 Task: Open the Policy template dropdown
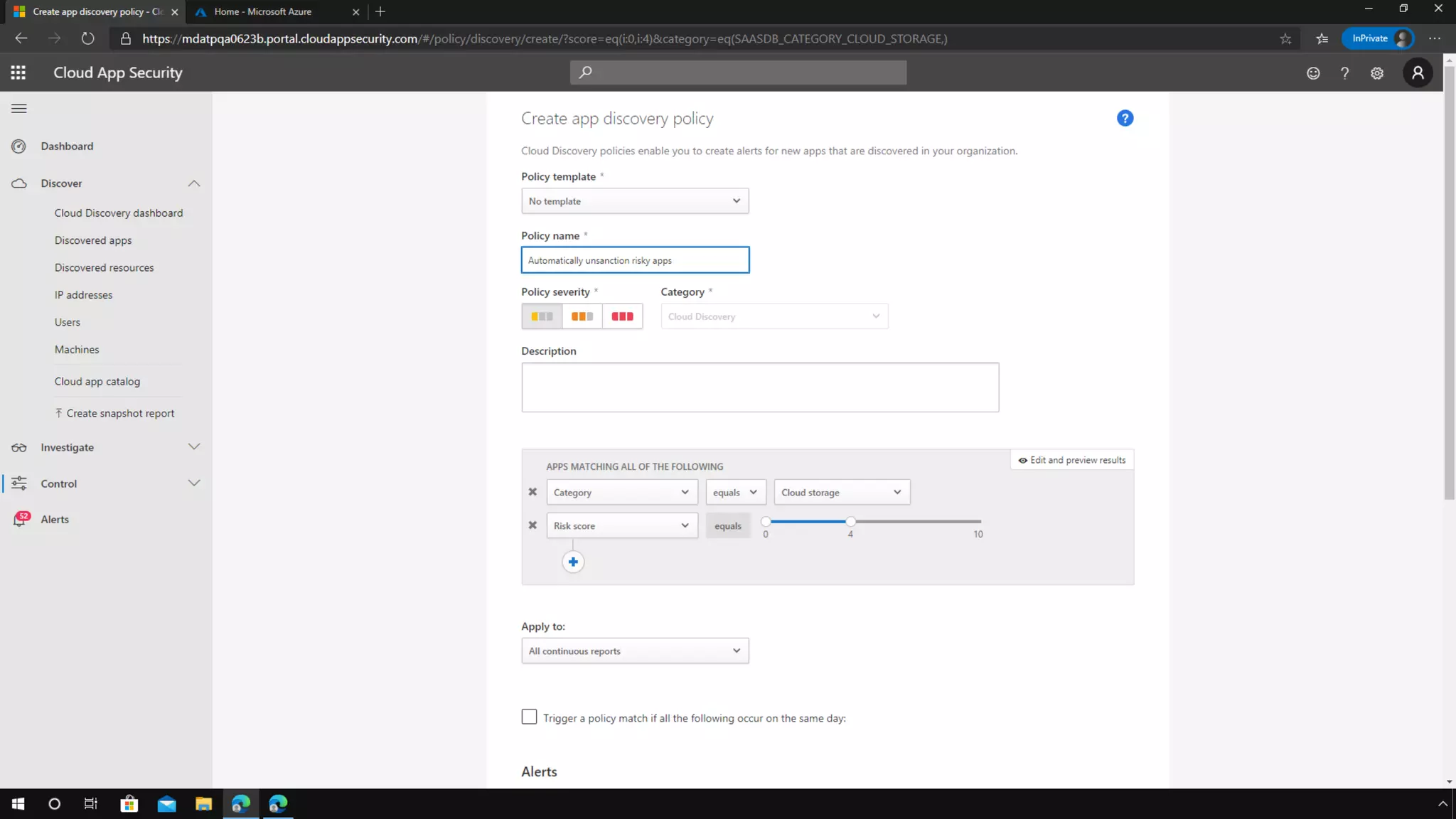[634, 201]
